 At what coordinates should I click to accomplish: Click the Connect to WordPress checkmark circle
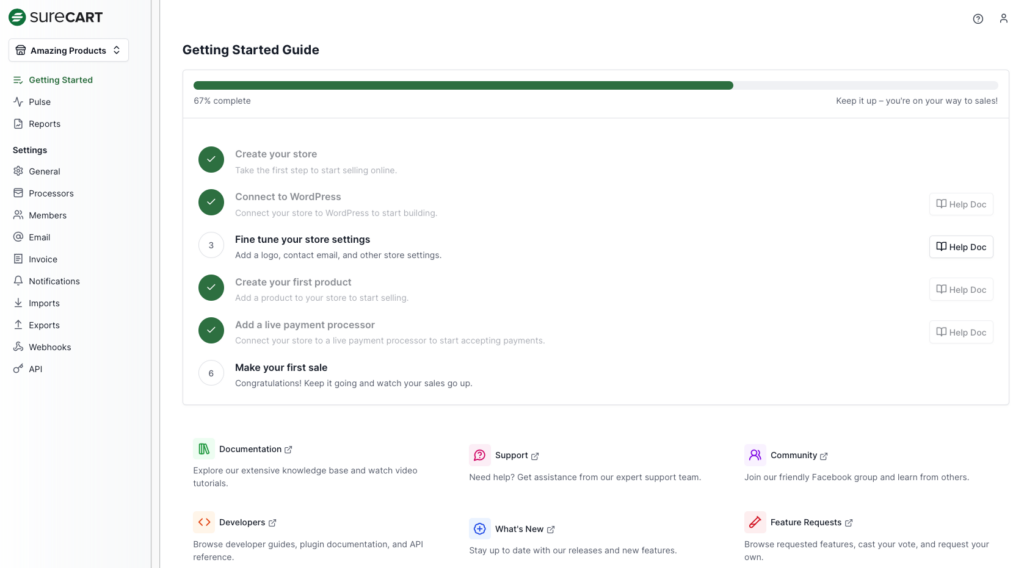click(x=211, y=202)
